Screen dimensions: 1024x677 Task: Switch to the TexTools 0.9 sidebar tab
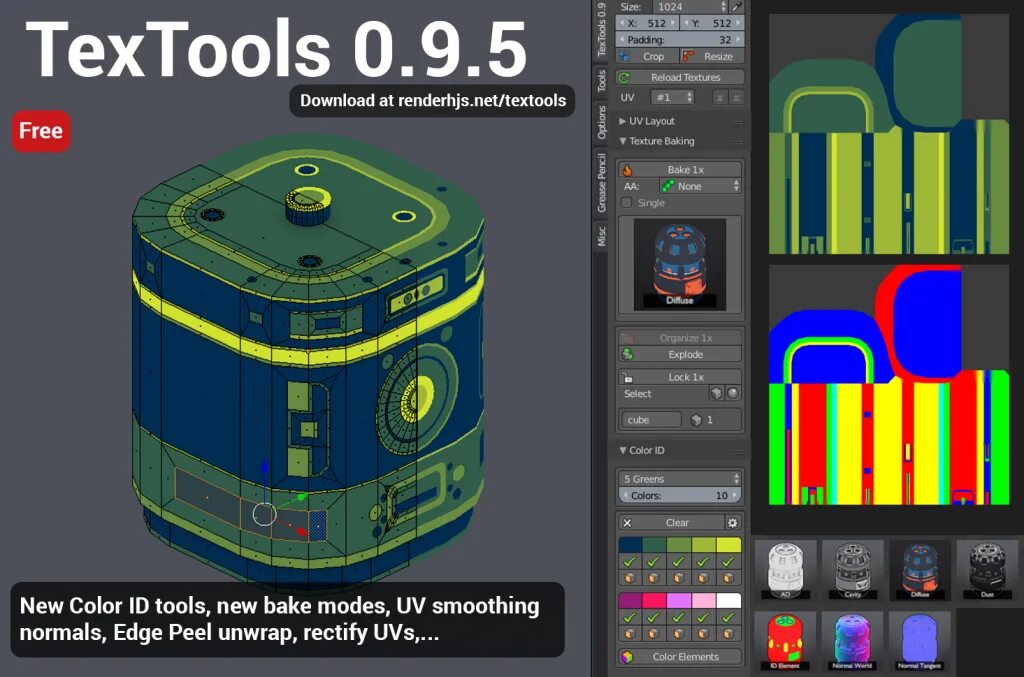pos(601,29)
